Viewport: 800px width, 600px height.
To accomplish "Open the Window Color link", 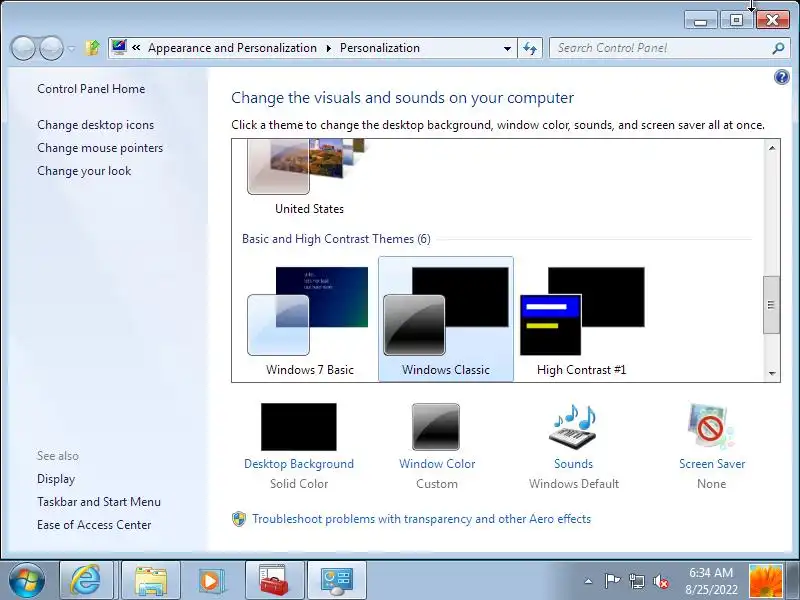I will point(437,464).
